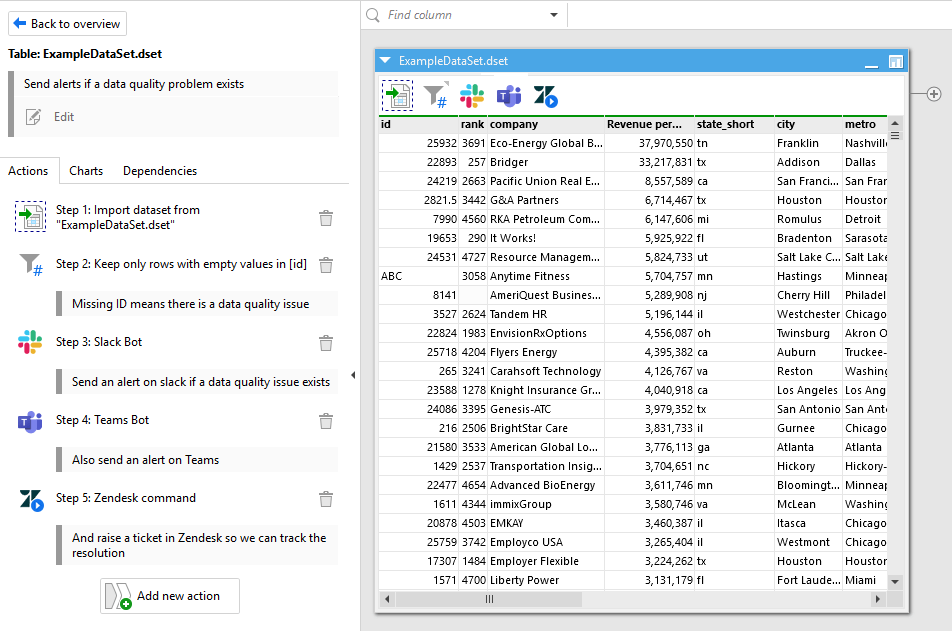This screenshot has width=952, height=631.
Task: Collapse the ExampleDataSet.dset table with triangle
Action: point(385,61)
